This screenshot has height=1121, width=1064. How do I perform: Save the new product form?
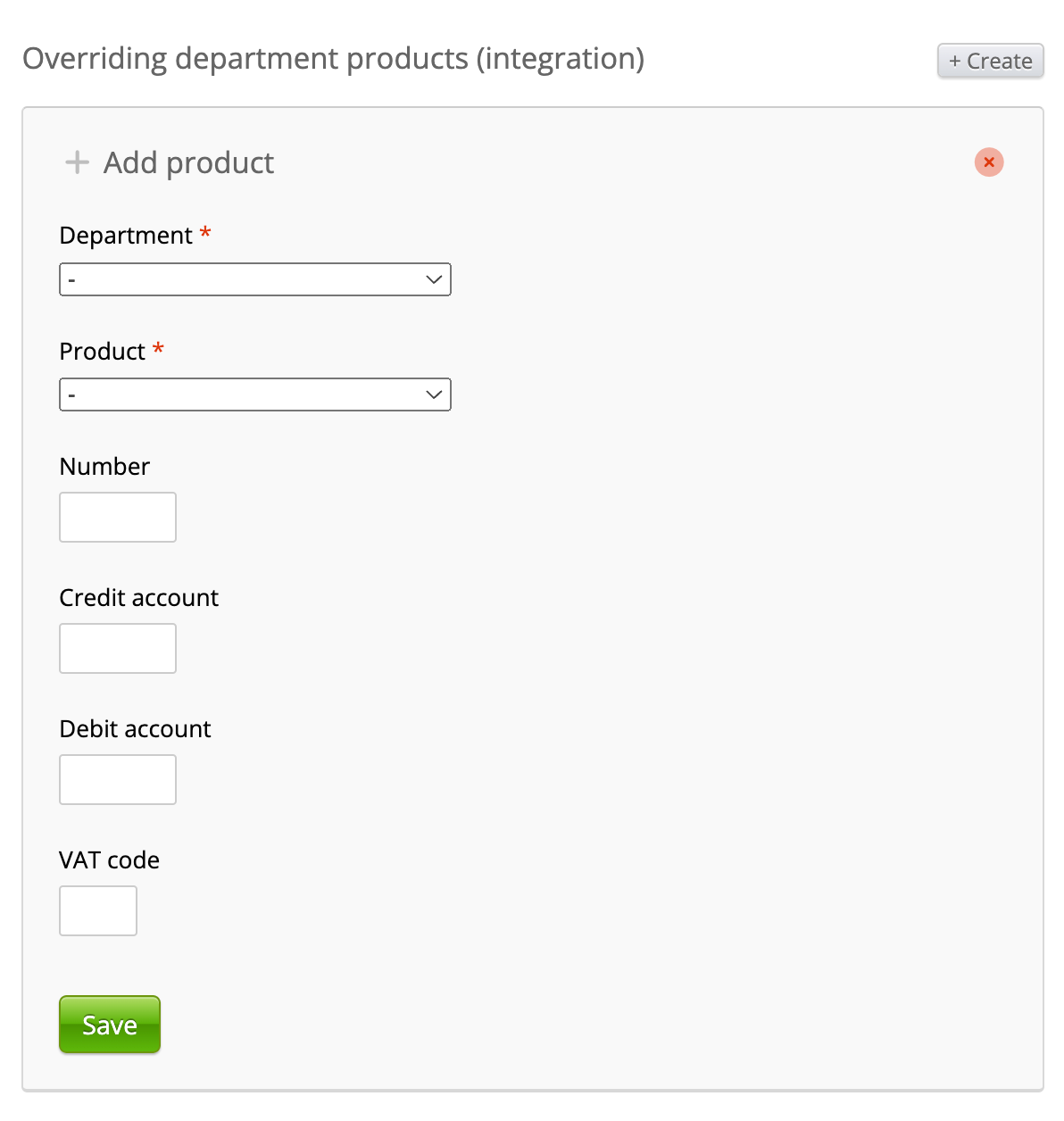tap(110, 1025)
